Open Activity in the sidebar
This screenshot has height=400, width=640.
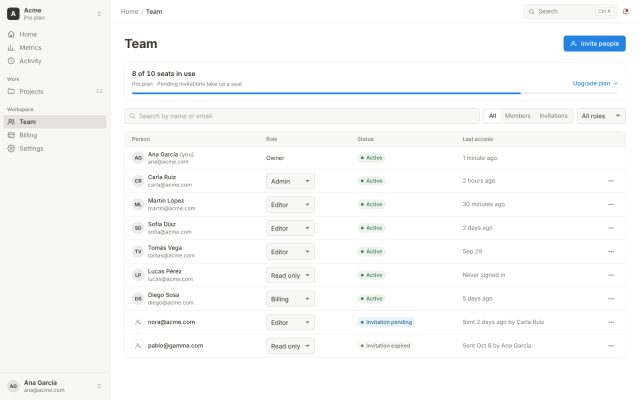[x=55, y=61]
